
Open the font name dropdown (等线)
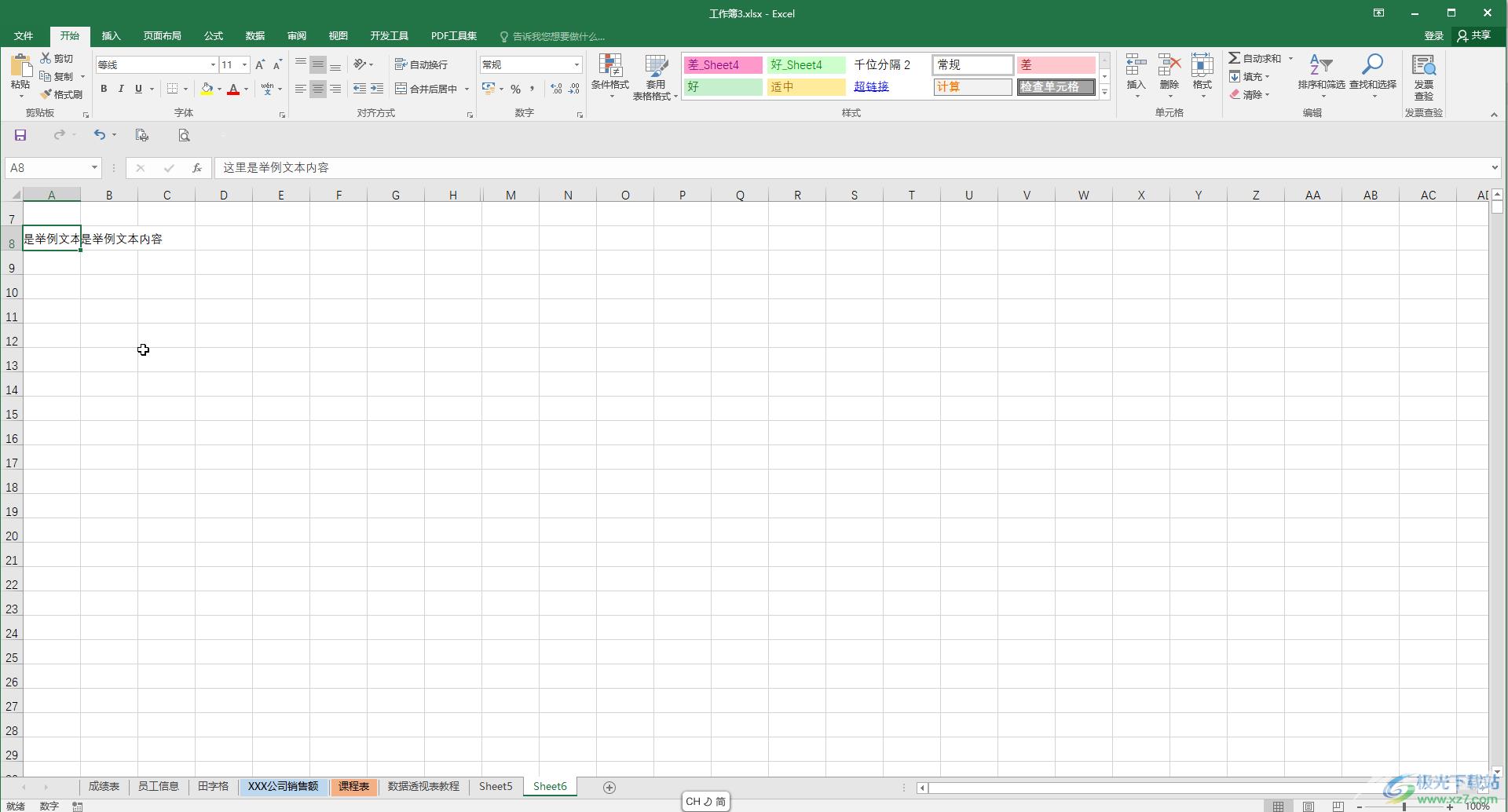pyautogui.click(x=213, y=64)
